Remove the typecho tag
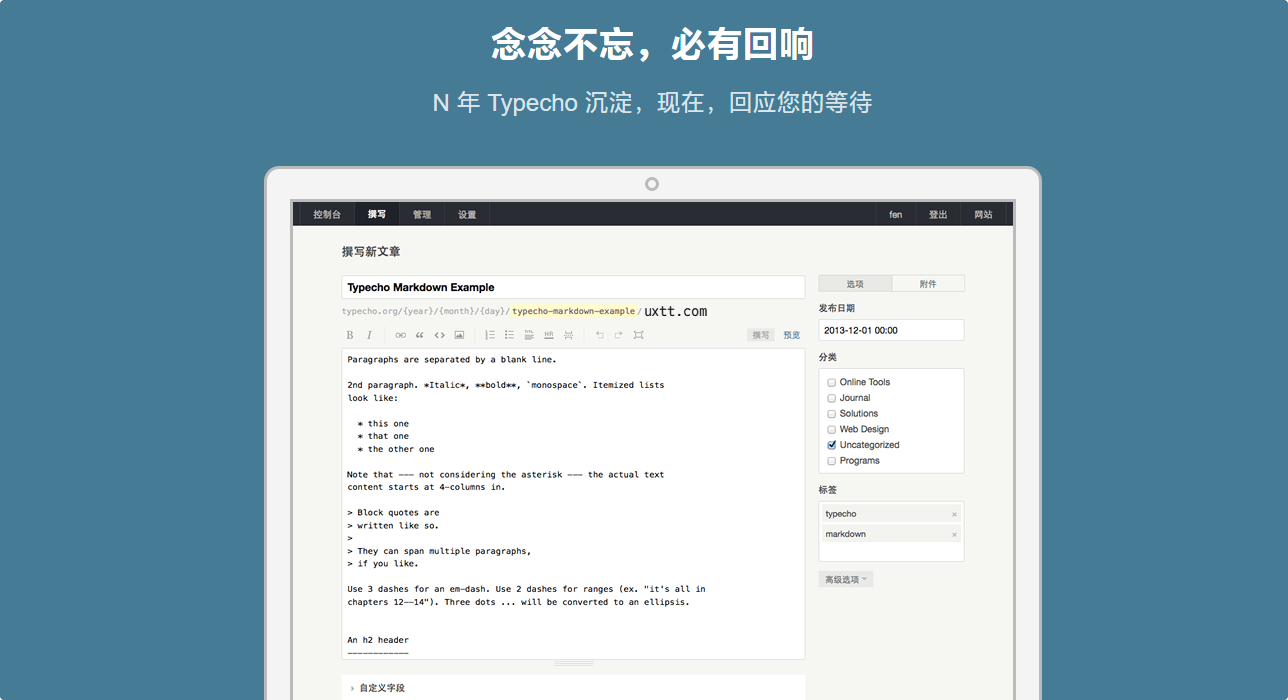 point(954,514)
